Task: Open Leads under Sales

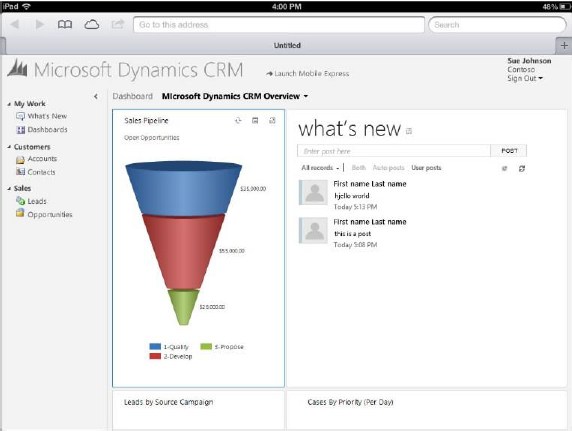Action: coord(37,201)
